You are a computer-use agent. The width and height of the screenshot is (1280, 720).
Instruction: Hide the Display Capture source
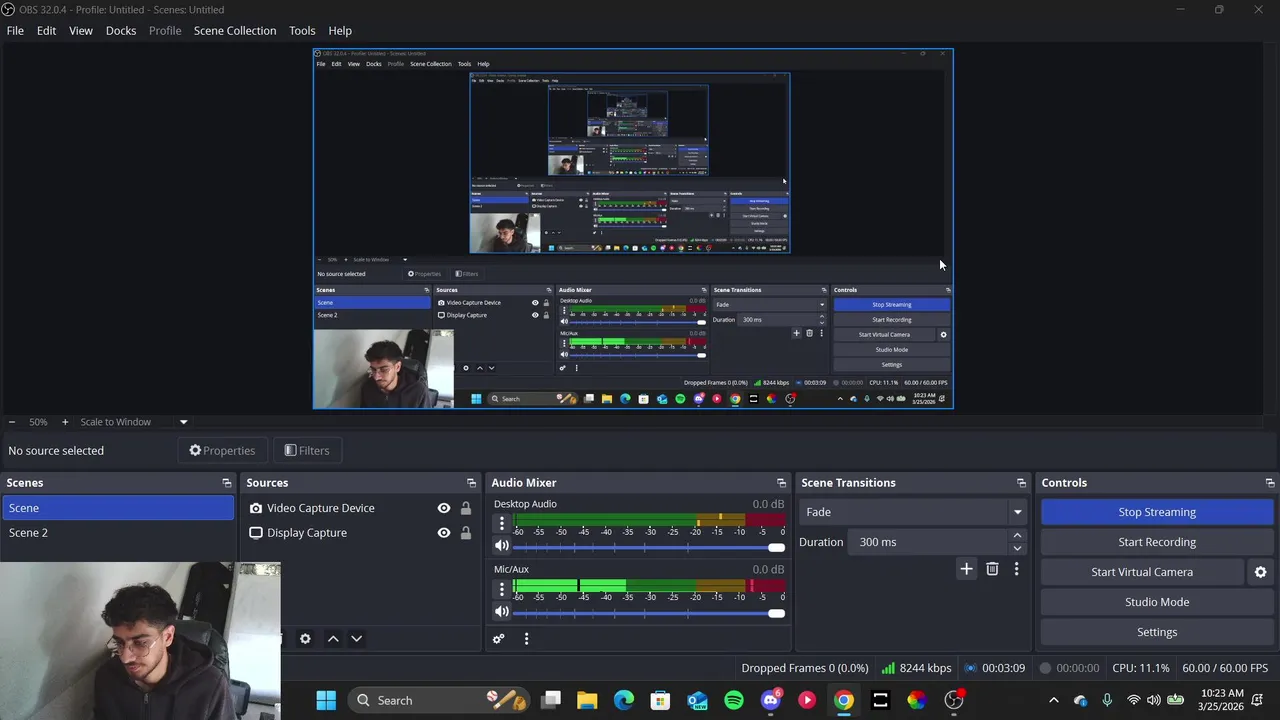[444, 533]
